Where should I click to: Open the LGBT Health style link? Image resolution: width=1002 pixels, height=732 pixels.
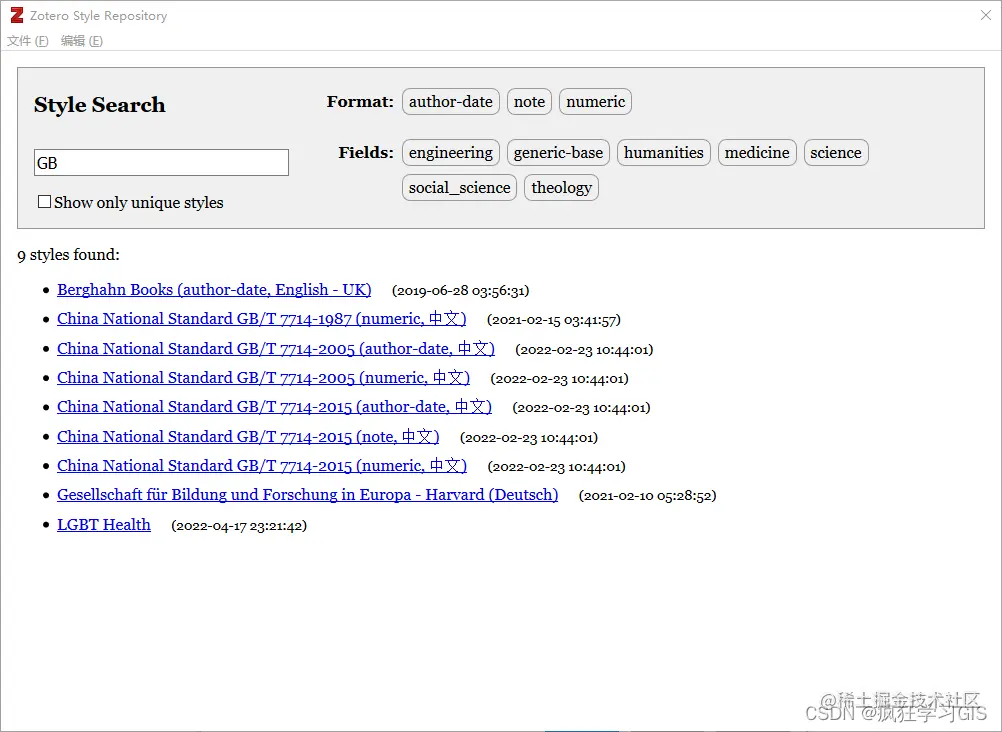point(104,525)
